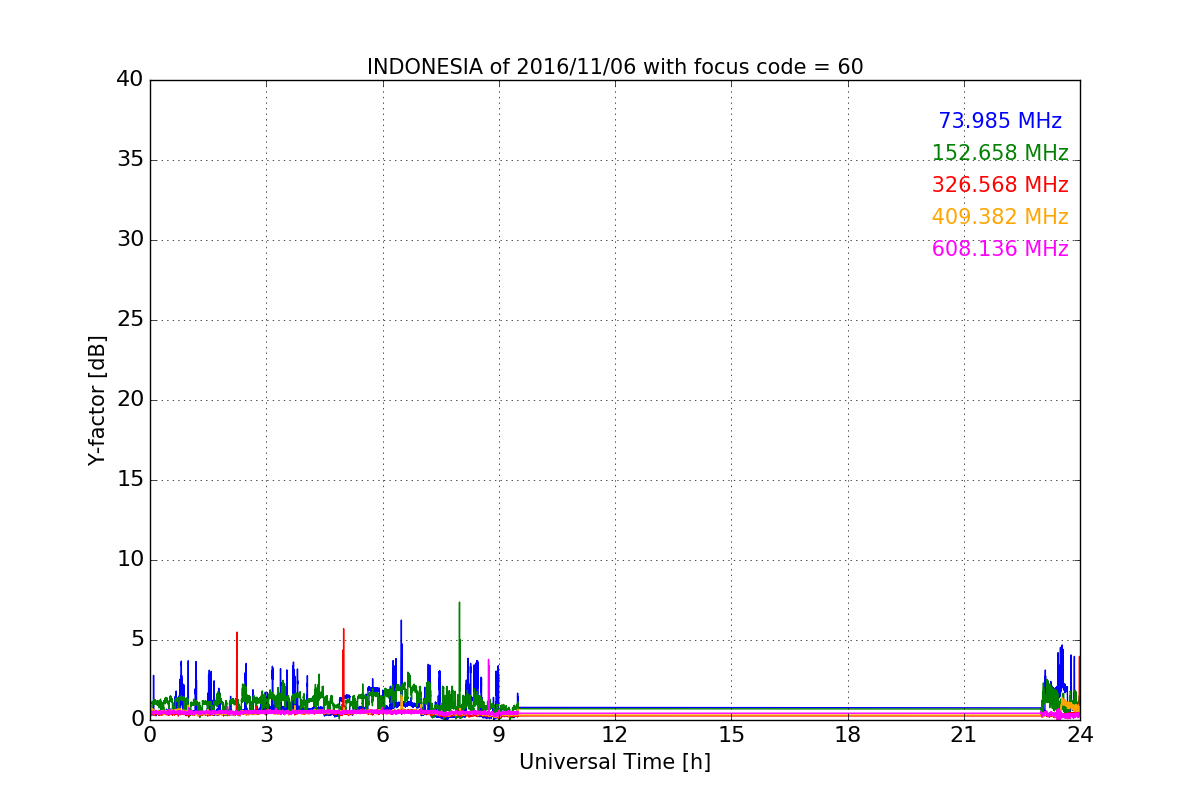Image resolution: width=1200 pixels, height=800 pixels.
Task: Click the 'Y-factor [dB]' axis label
Action: pos(97,400)
